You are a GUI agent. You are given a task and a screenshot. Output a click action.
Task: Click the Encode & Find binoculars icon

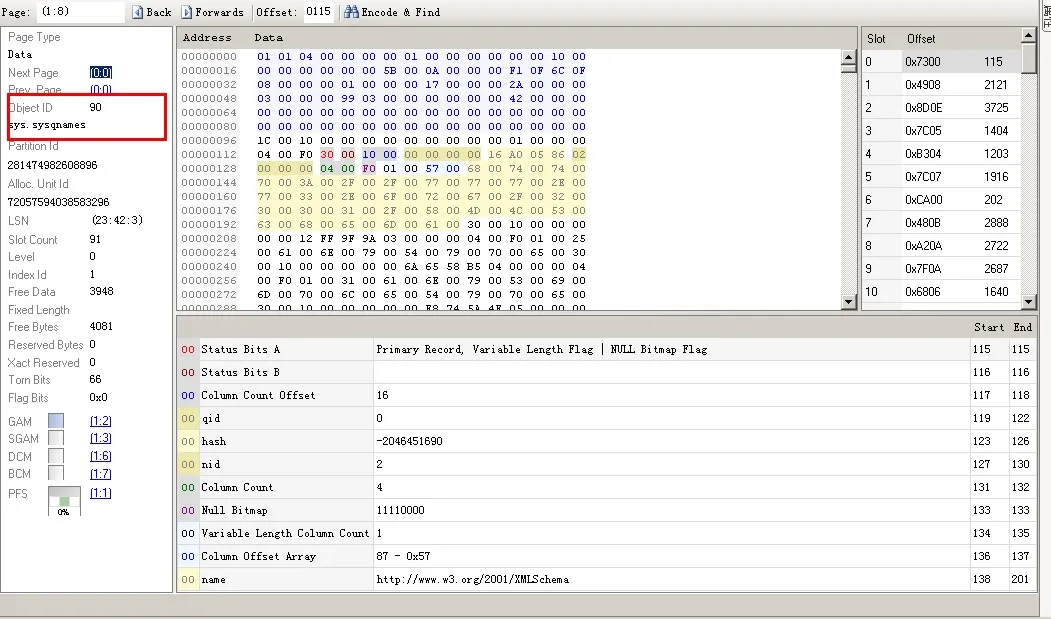coord(351,12)
